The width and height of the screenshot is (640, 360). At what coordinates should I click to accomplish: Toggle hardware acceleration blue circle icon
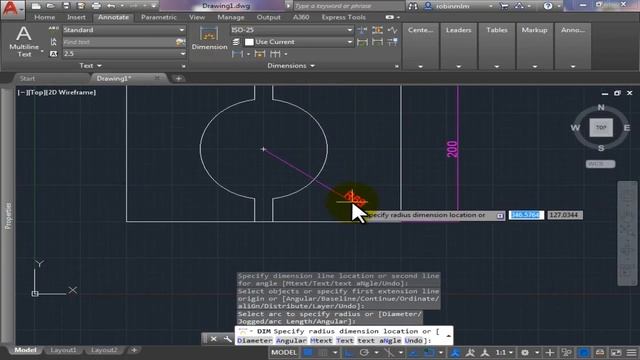[584, 352]
